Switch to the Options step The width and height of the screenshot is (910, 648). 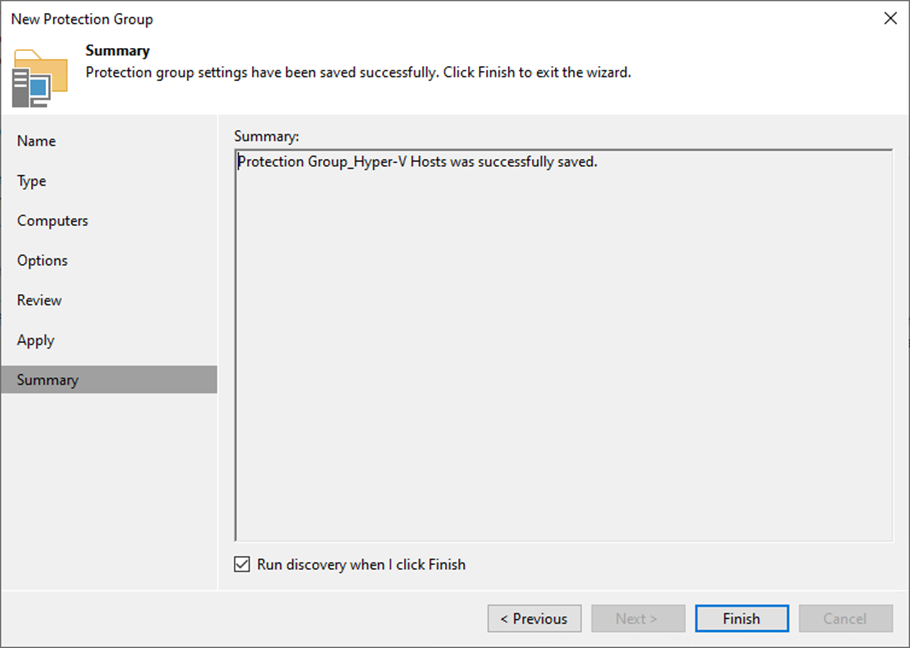[43, 261]
